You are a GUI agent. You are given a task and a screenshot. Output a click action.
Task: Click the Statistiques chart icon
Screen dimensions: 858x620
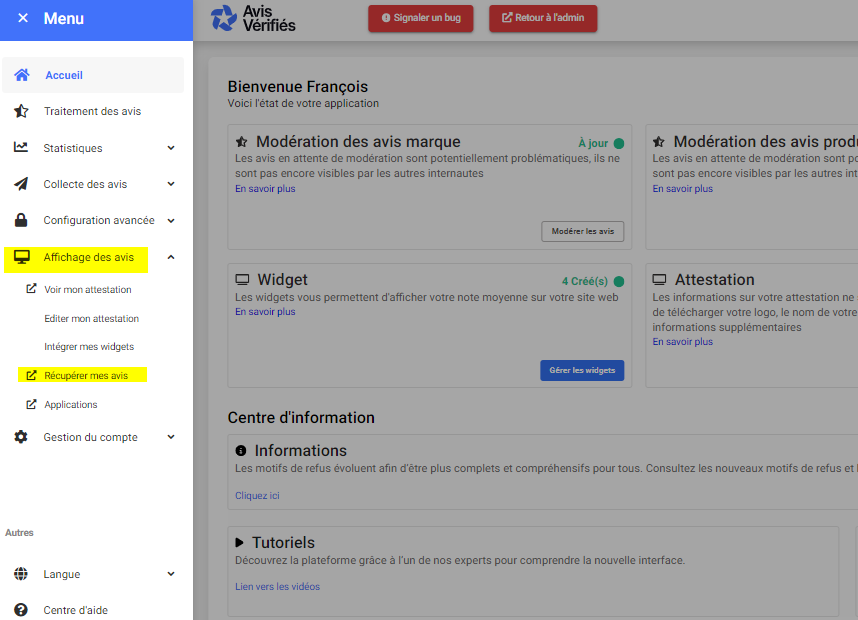[x=21, y=148]
